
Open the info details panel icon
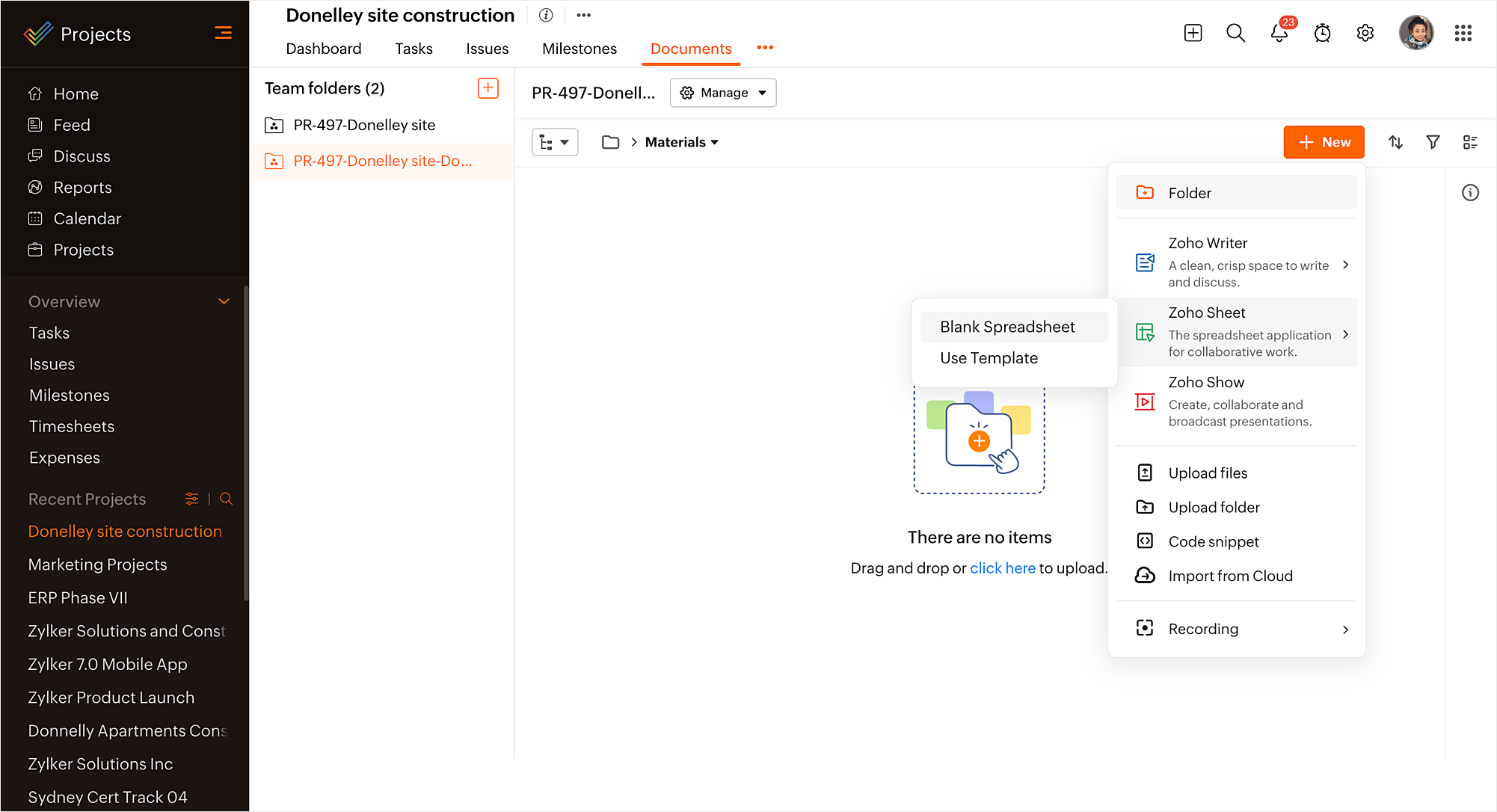click(x=1470, y=193)
